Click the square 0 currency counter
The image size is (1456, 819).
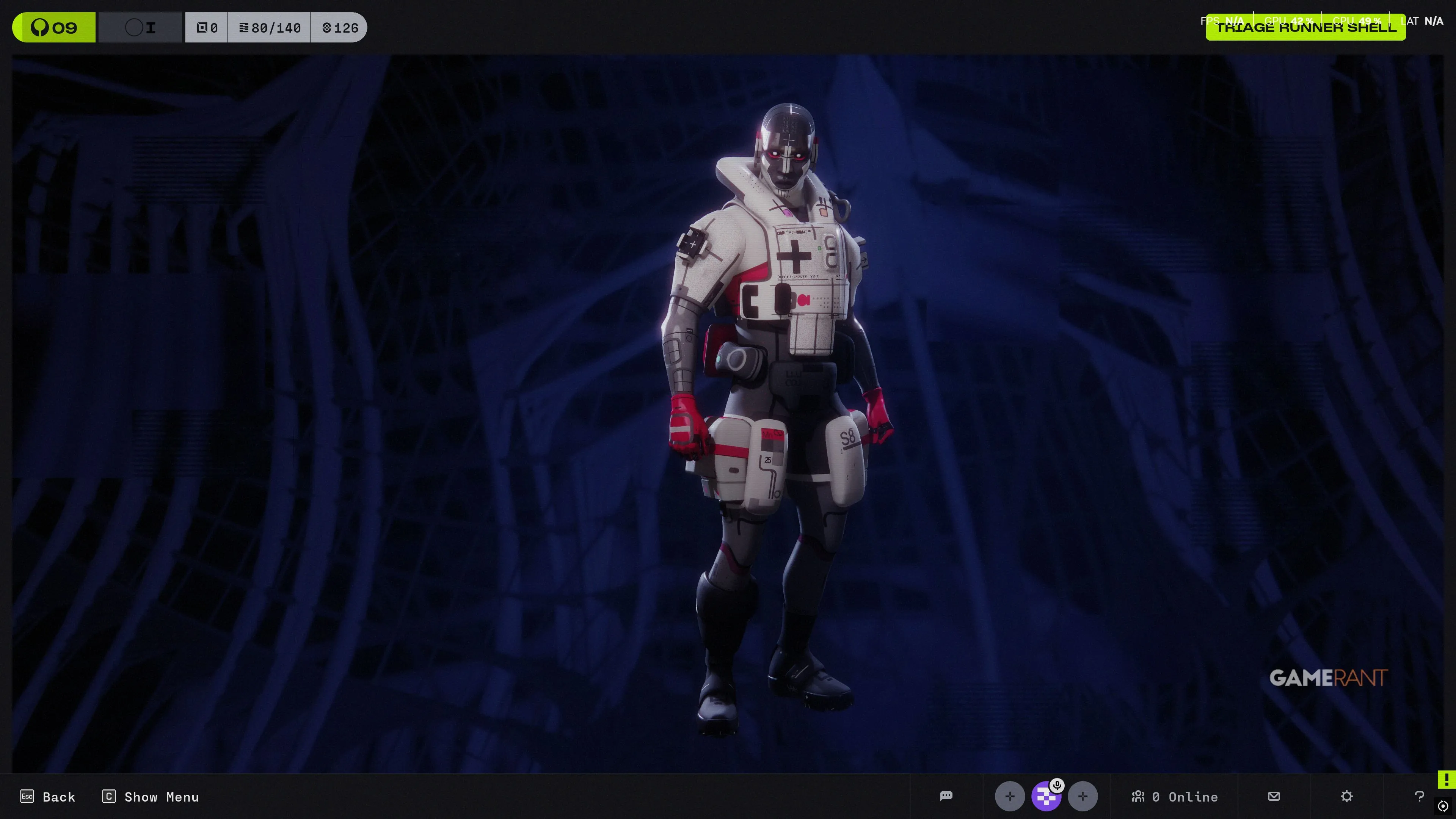point(206,28)
